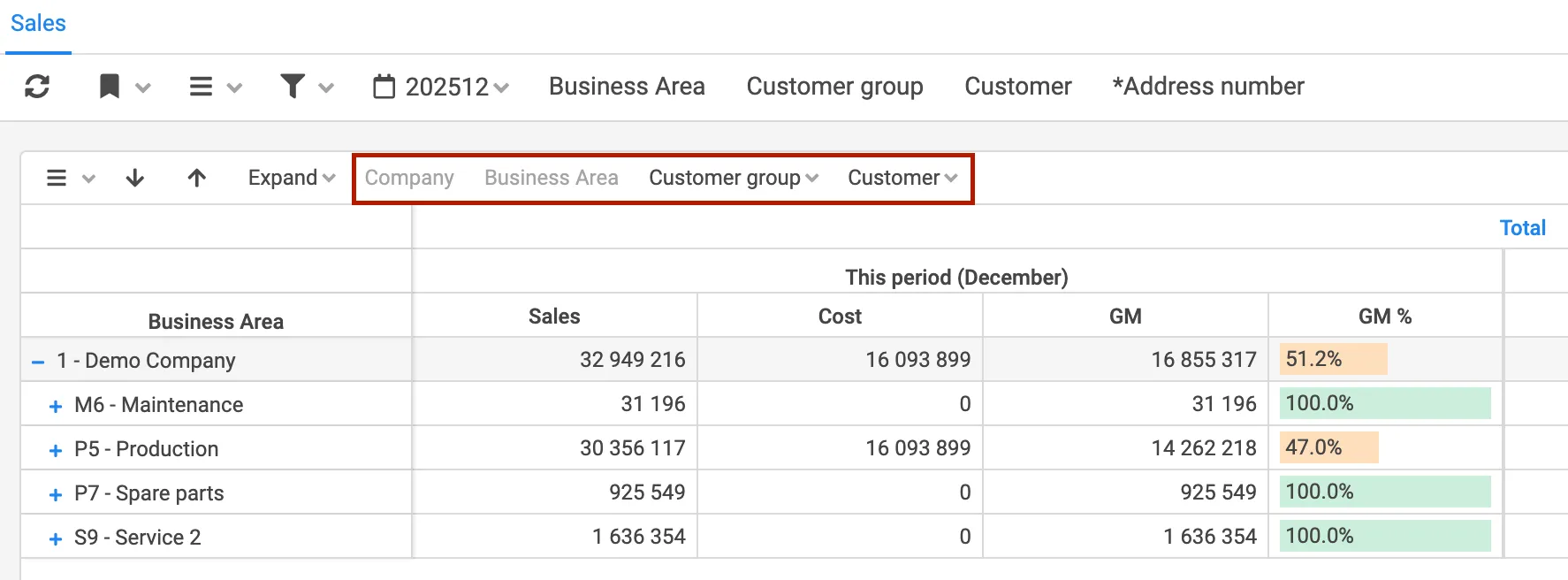Expand the M6 - Maintenance row
This screenshot has width=1568, height=580.
pyautogui.click(x=56, y=406)
